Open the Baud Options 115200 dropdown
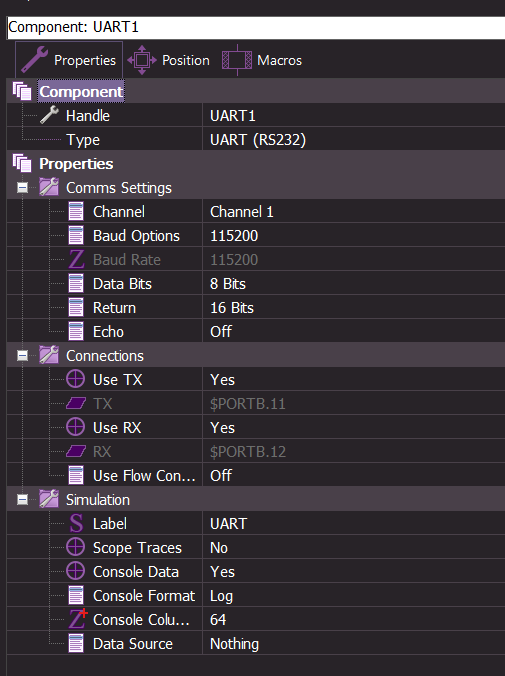This screenshot has height=676, width=505. click(x=353, y=236)
